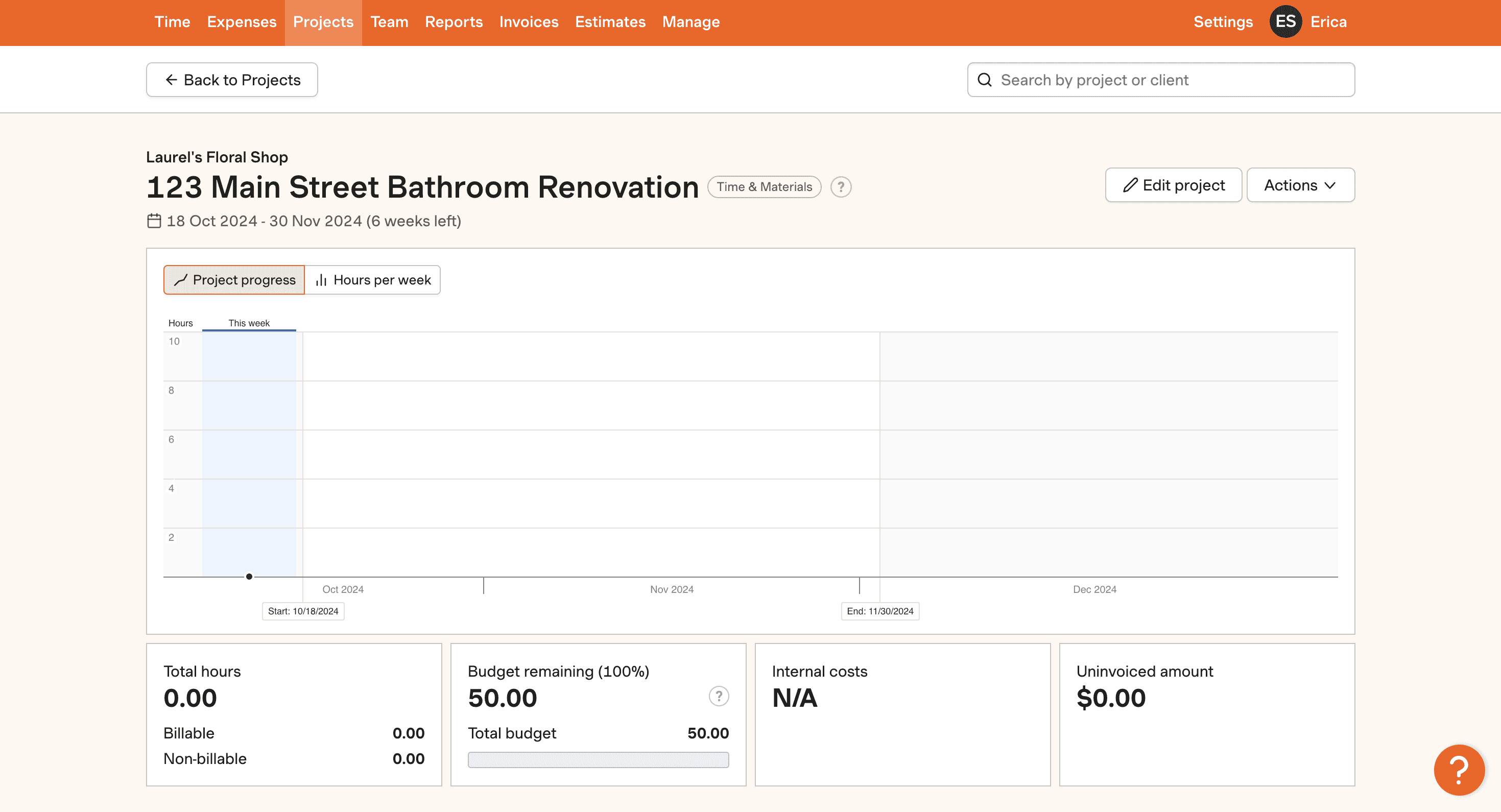Go to the Invoices tab
1501x812 pixels.
point(529,21)
